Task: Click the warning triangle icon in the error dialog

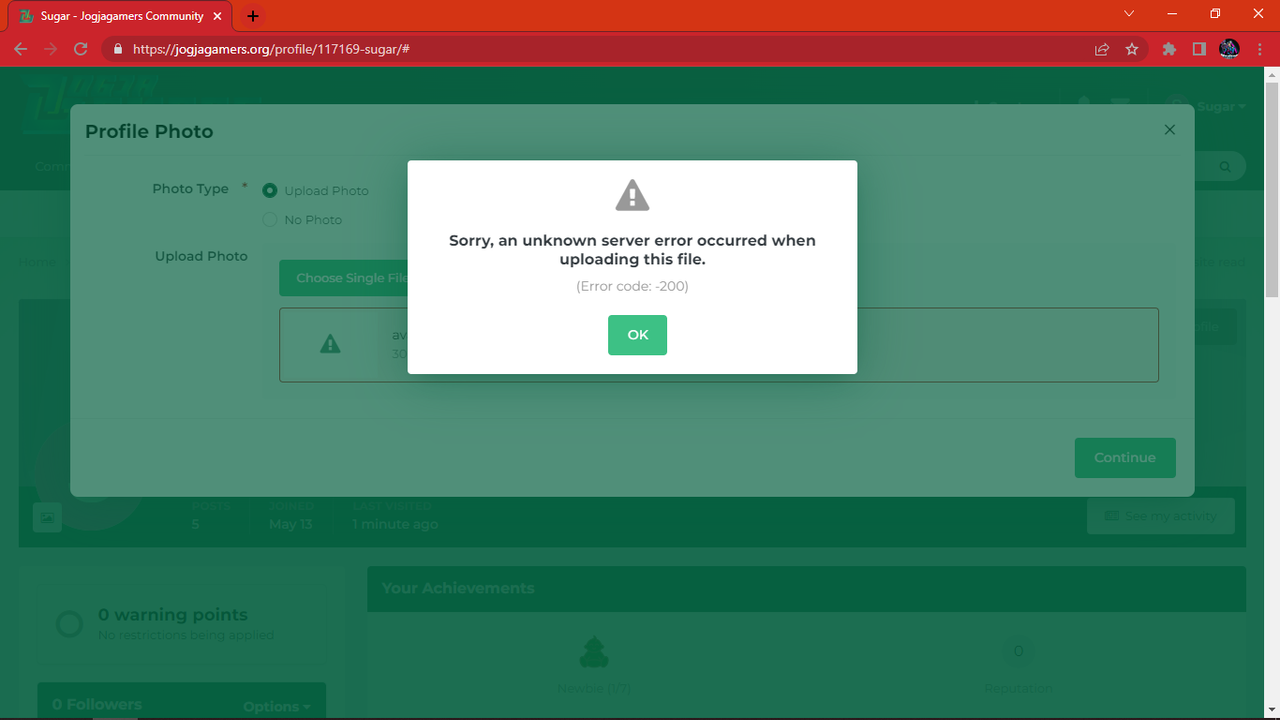Action: point(632,196)
